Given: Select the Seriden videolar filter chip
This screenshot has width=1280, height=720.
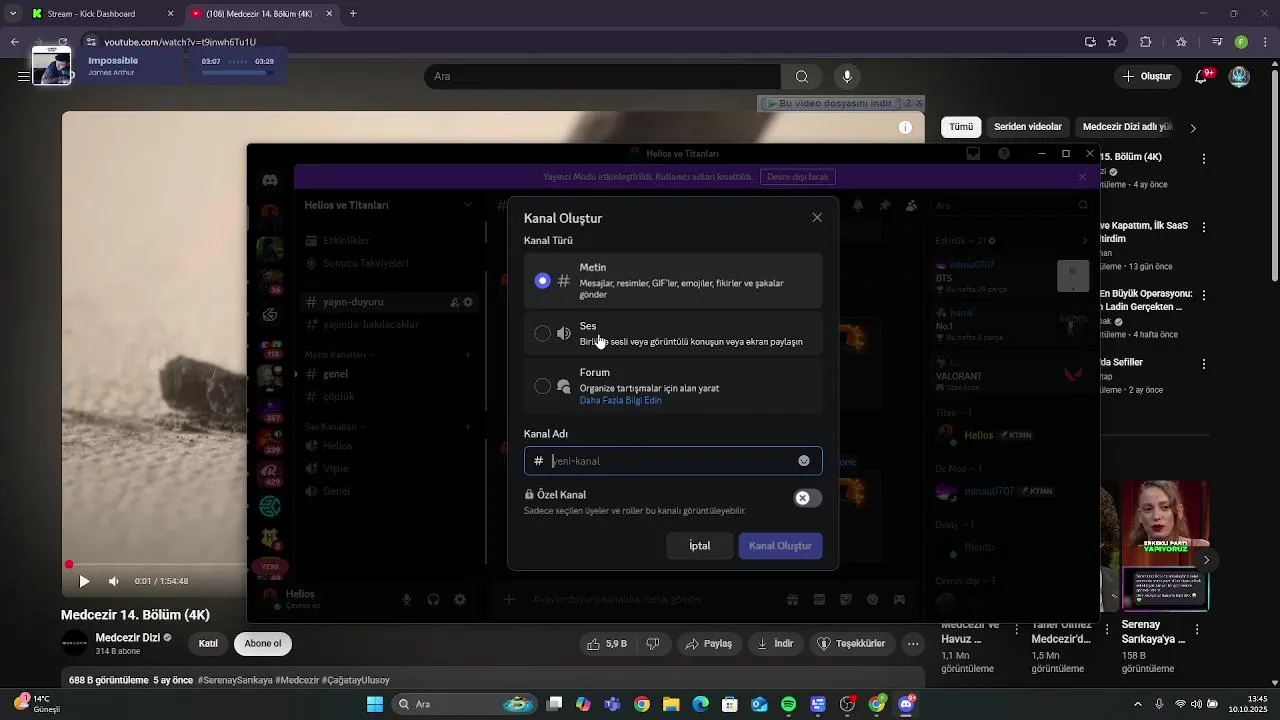Looking at the screenshot, I should click(1028, 127).
